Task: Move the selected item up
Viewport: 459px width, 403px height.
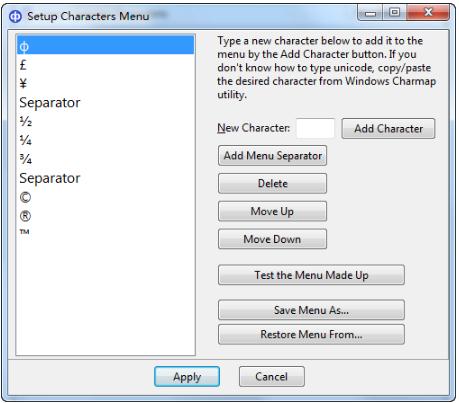Action: pos(272,211)
